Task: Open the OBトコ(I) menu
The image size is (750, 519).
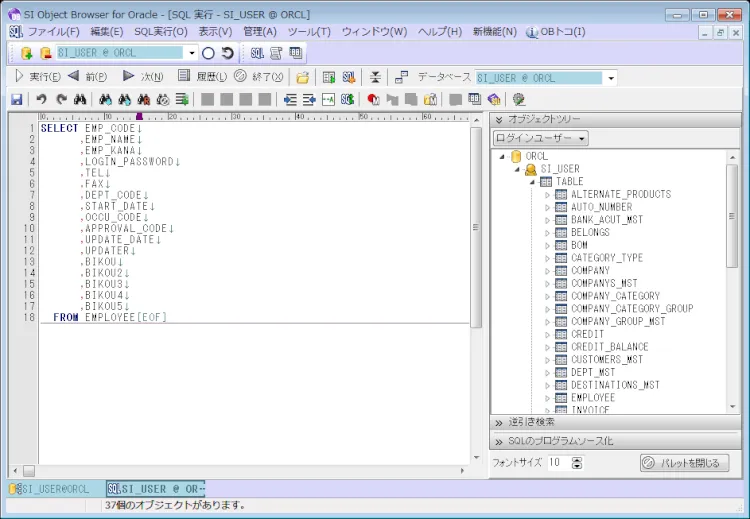Action: [556, 32]
